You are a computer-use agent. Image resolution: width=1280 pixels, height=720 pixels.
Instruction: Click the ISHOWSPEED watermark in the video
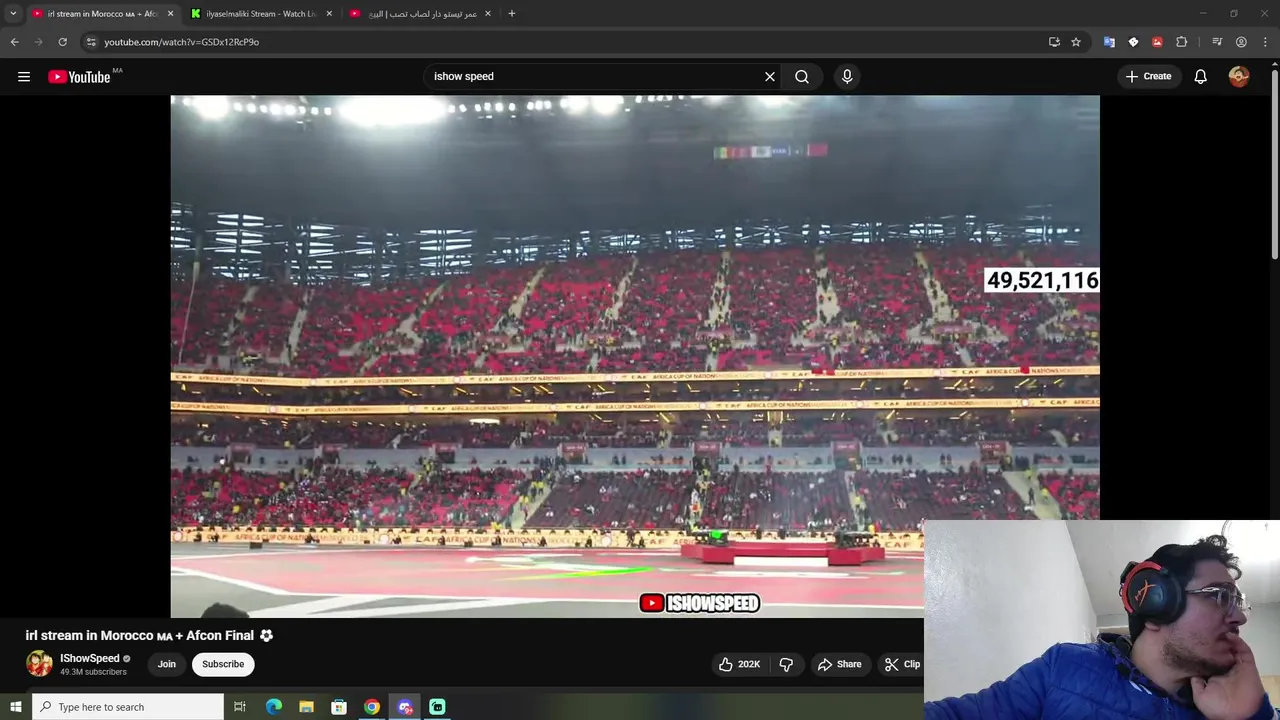pyautogui.click(x=700, y=603)
